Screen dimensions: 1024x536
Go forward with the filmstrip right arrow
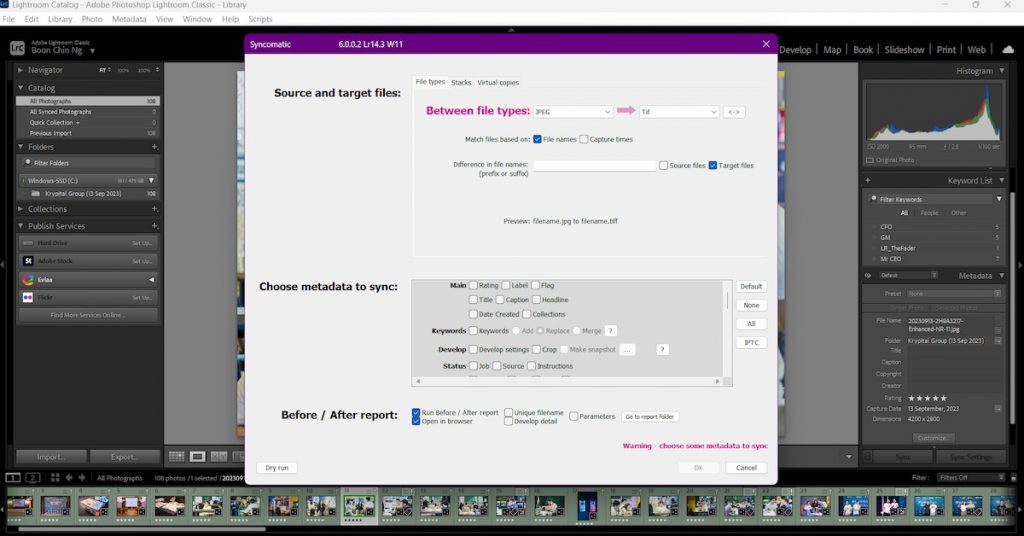click(x=82, y=478)
